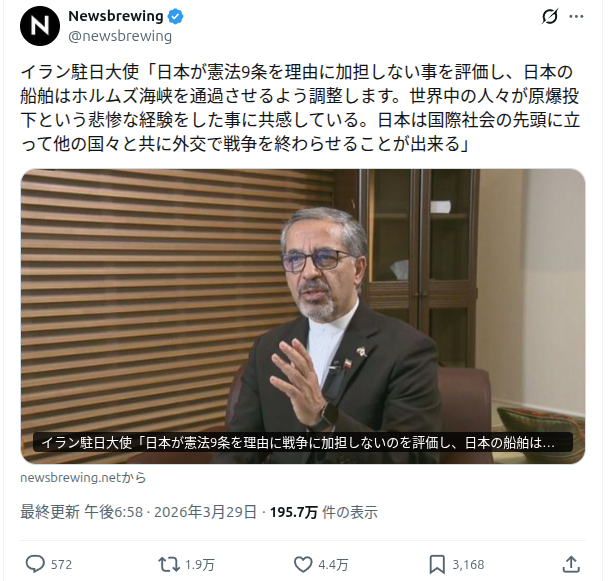This screenshot has height=581, width=608.
Task: Click the repost arrows icon
Action: (169, 564)
